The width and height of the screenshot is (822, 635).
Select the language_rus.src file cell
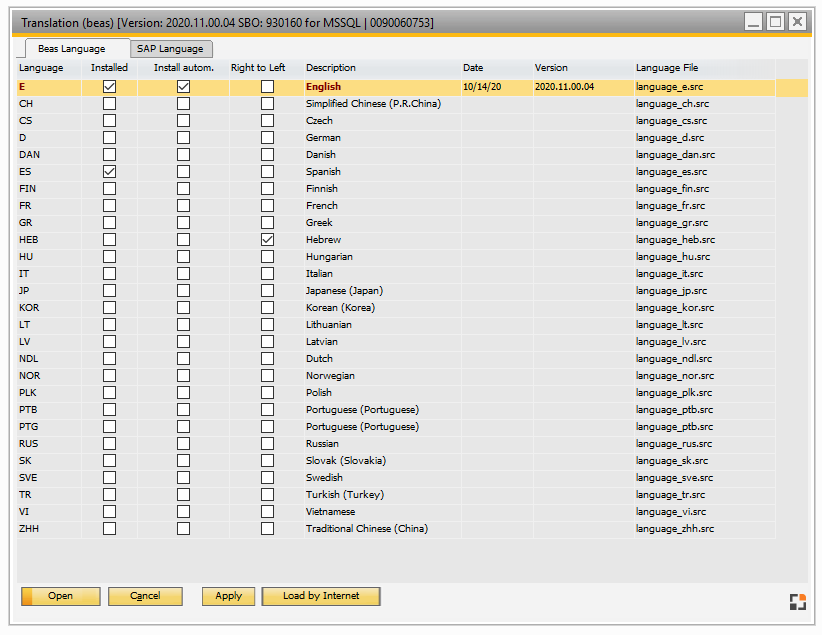pyautogui.click(x=674, y=444)
